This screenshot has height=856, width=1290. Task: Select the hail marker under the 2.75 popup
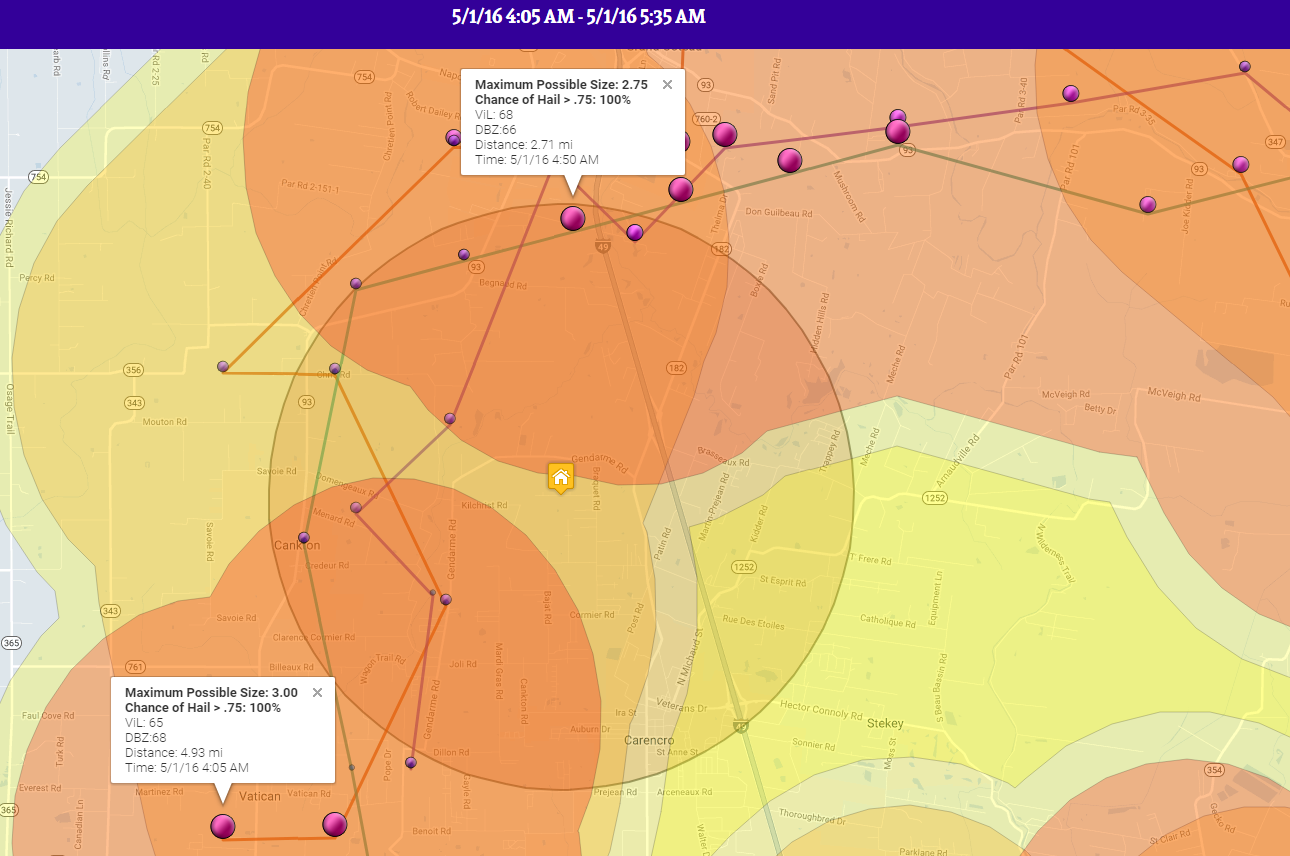(x=572, y=218)
